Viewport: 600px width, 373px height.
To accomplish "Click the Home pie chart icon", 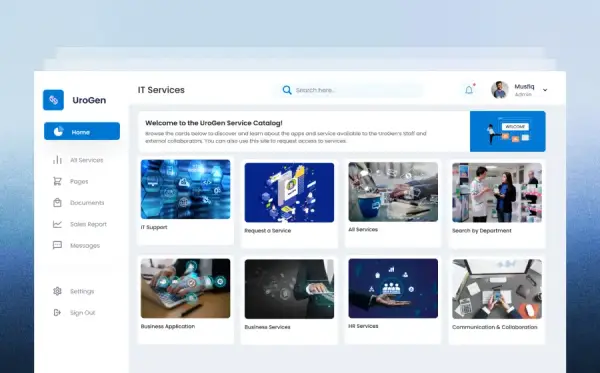I will [58, 132].
